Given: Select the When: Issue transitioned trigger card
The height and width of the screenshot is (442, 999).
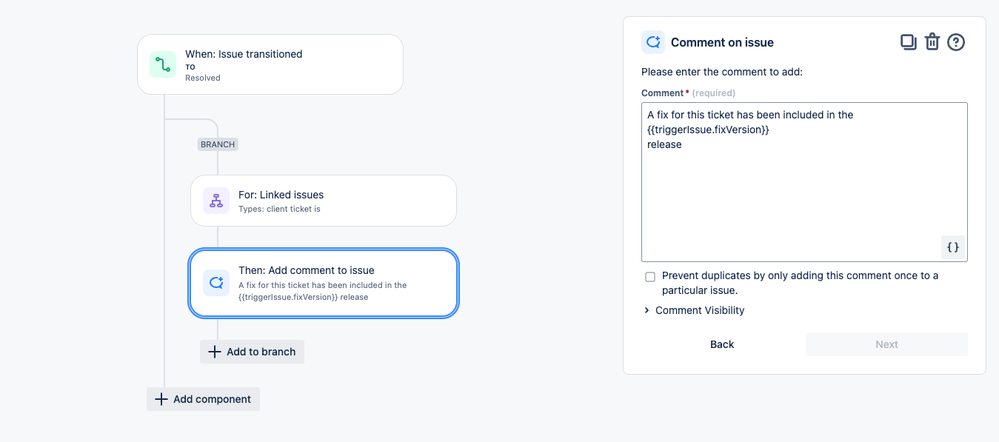Looking at the screenshot, I should [290, 65].
